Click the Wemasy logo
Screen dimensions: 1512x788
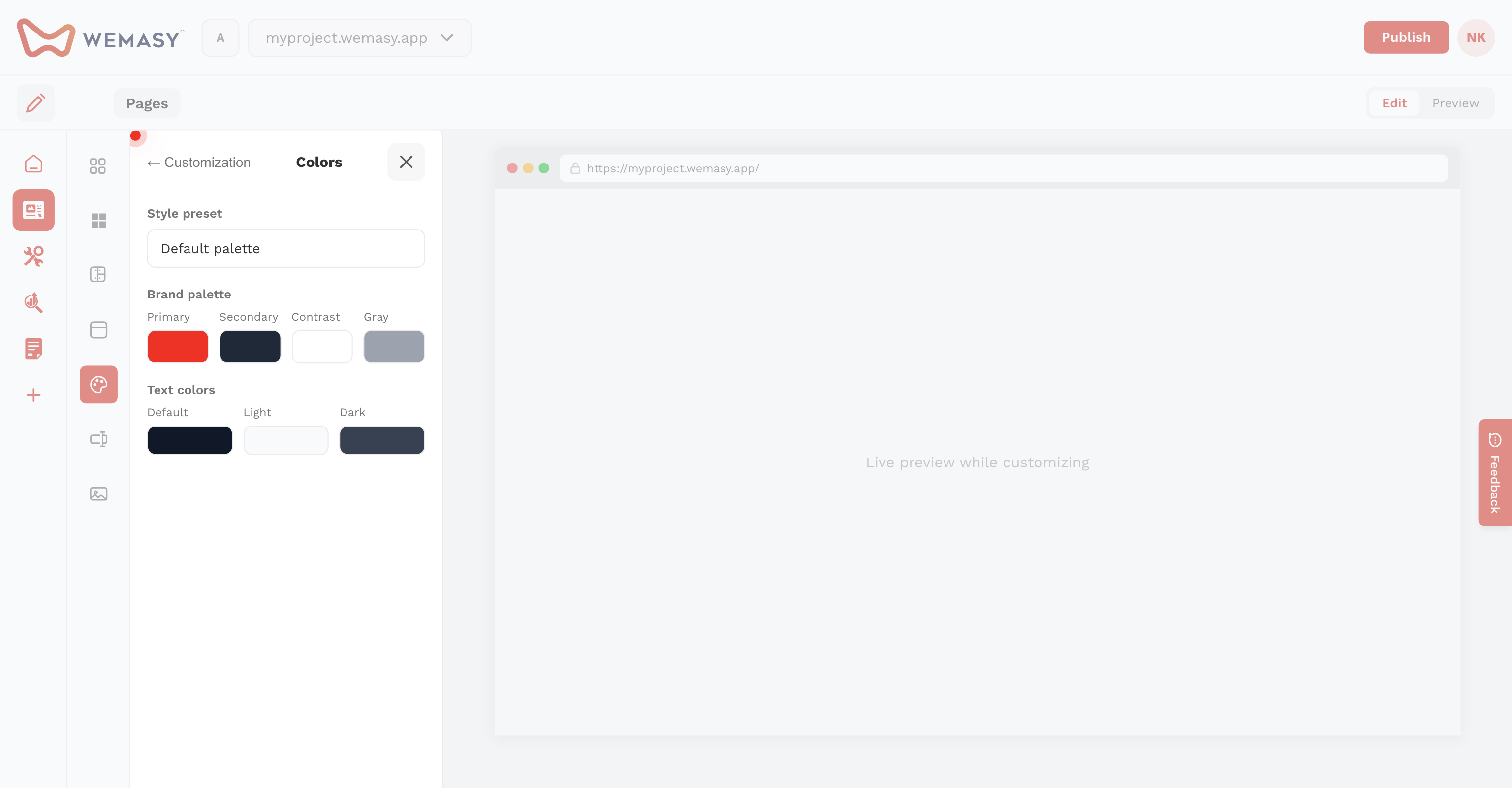(x=100, y=37)
